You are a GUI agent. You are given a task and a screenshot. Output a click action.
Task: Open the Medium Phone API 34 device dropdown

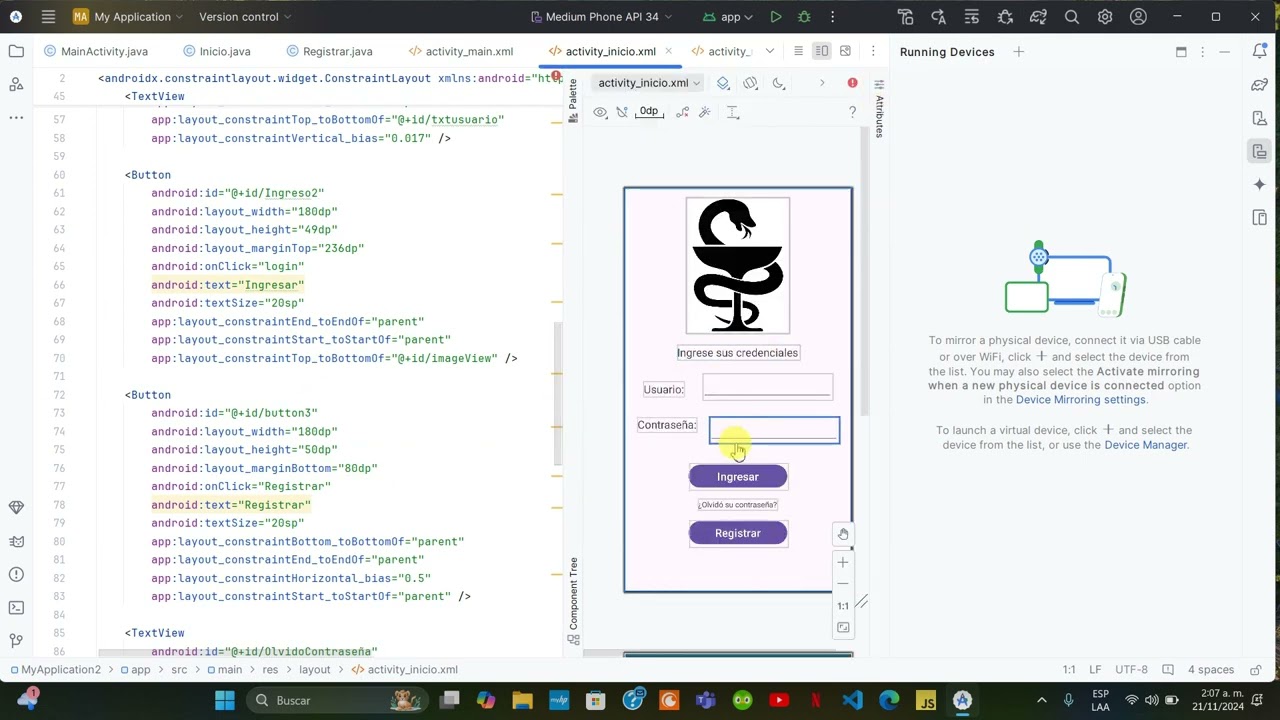point(599,17)
